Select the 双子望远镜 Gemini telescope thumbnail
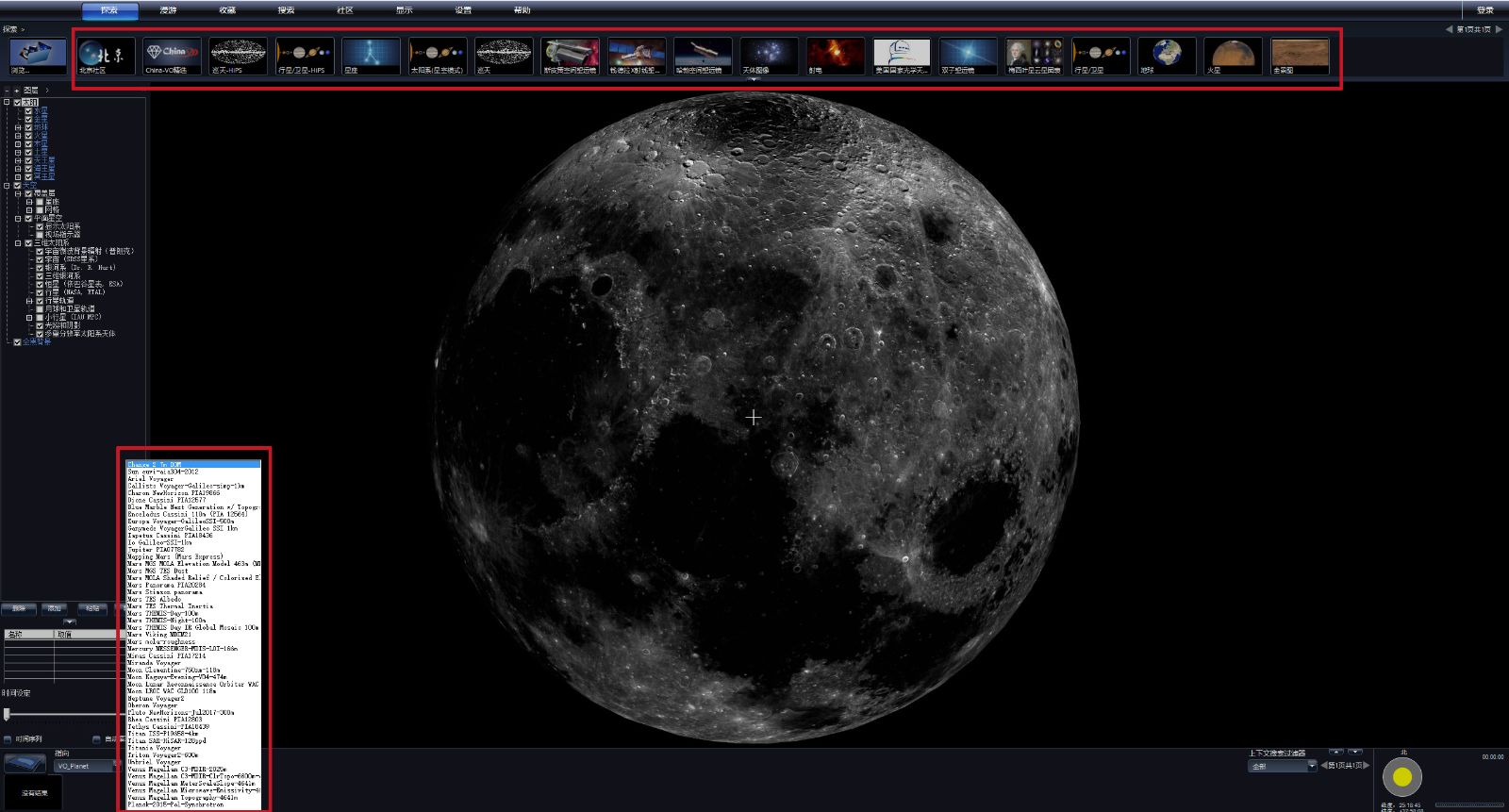This screenshot has width=1509, height=812. click(x=968, y=55)
